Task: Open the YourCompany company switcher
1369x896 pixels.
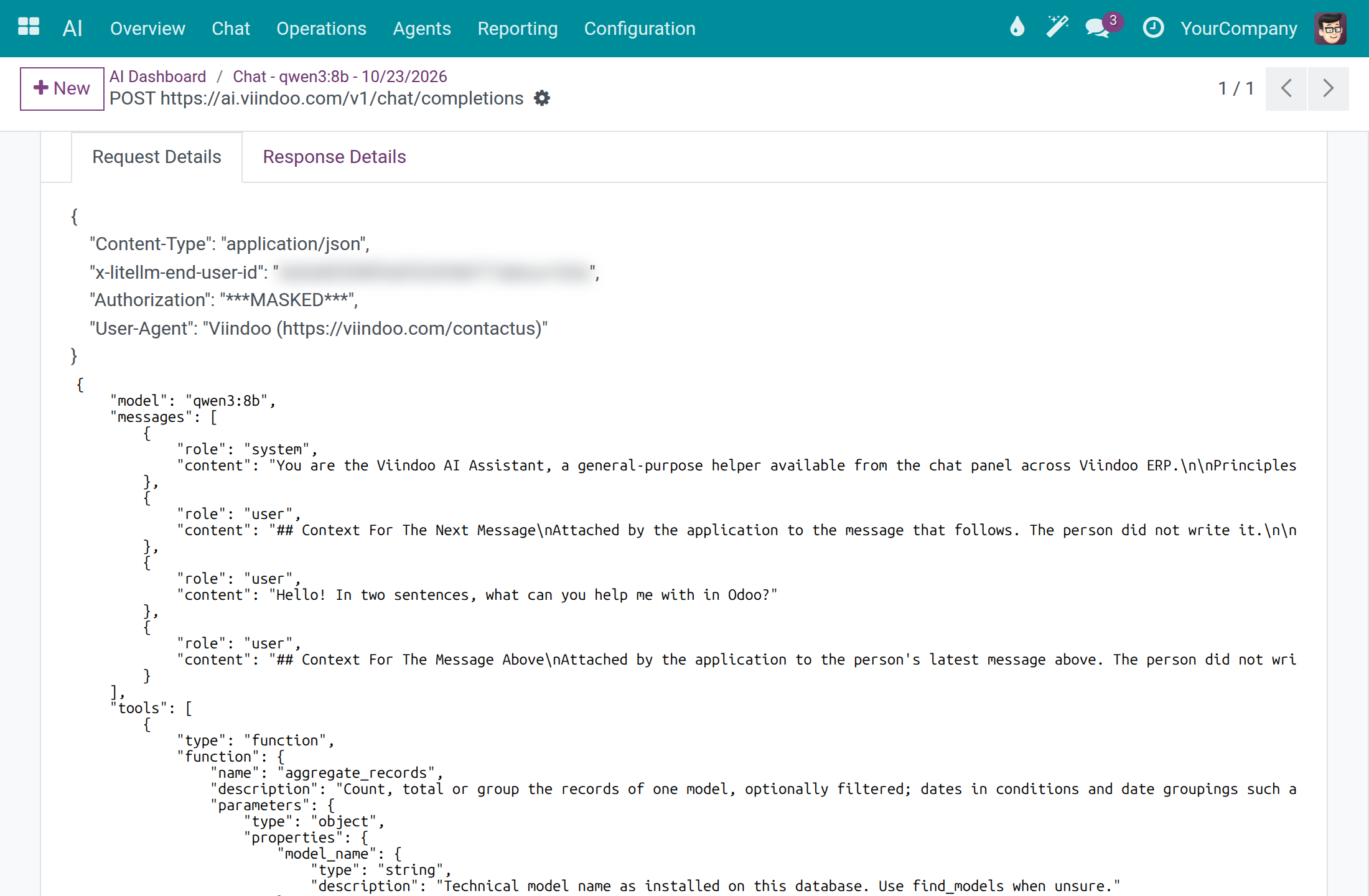Action: (1239, 29)
